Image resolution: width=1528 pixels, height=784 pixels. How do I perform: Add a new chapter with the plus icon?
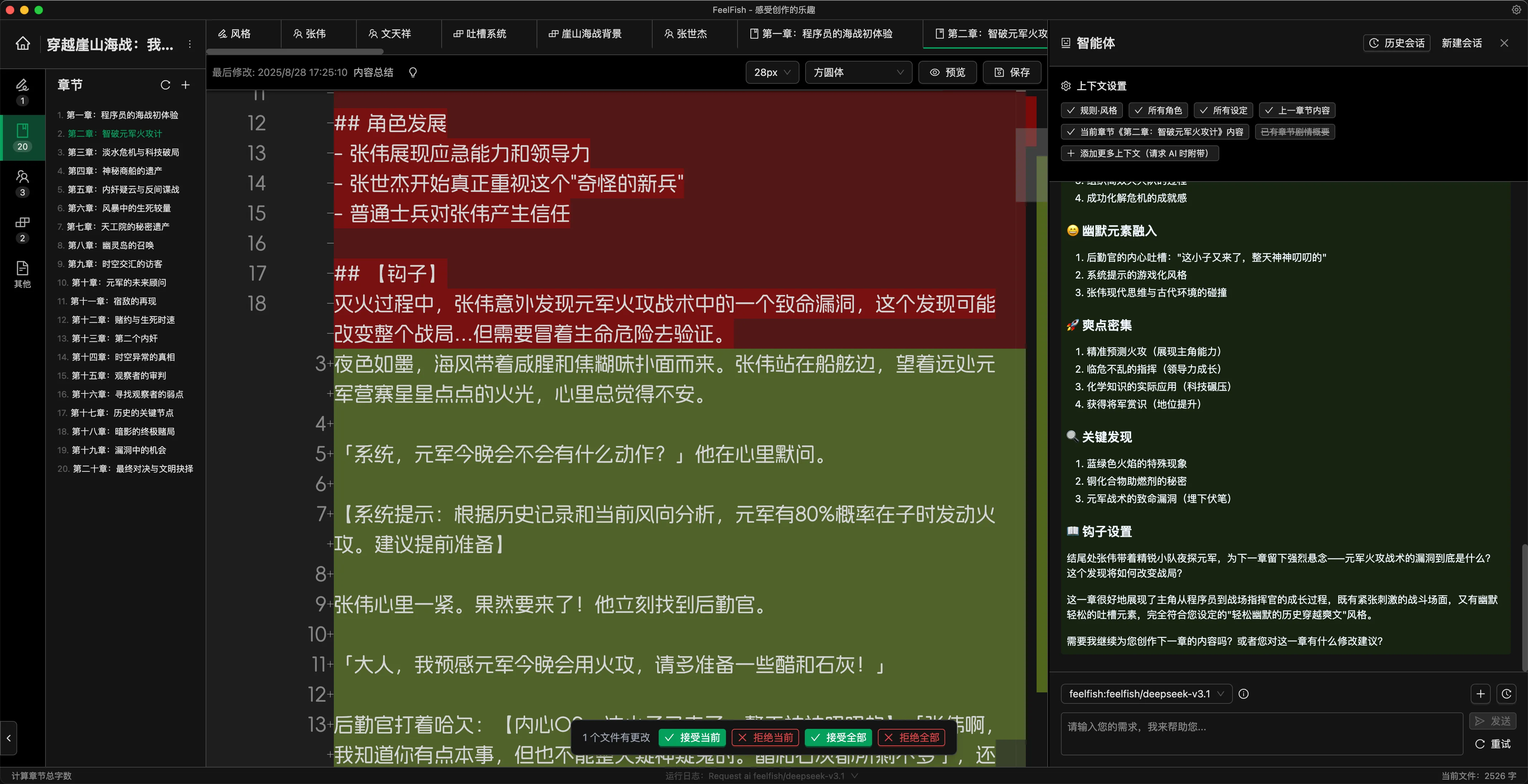point(186,85)
